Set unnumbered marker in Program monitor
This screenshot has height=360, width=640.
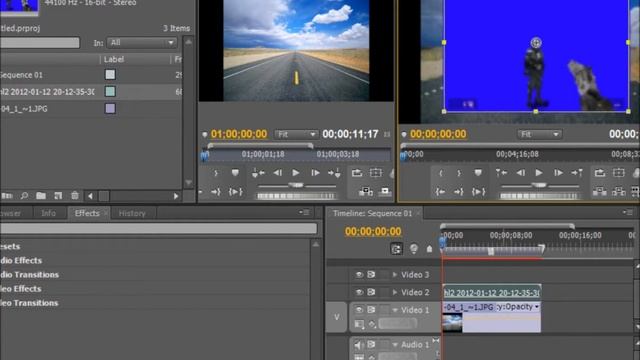click(478, 173)
